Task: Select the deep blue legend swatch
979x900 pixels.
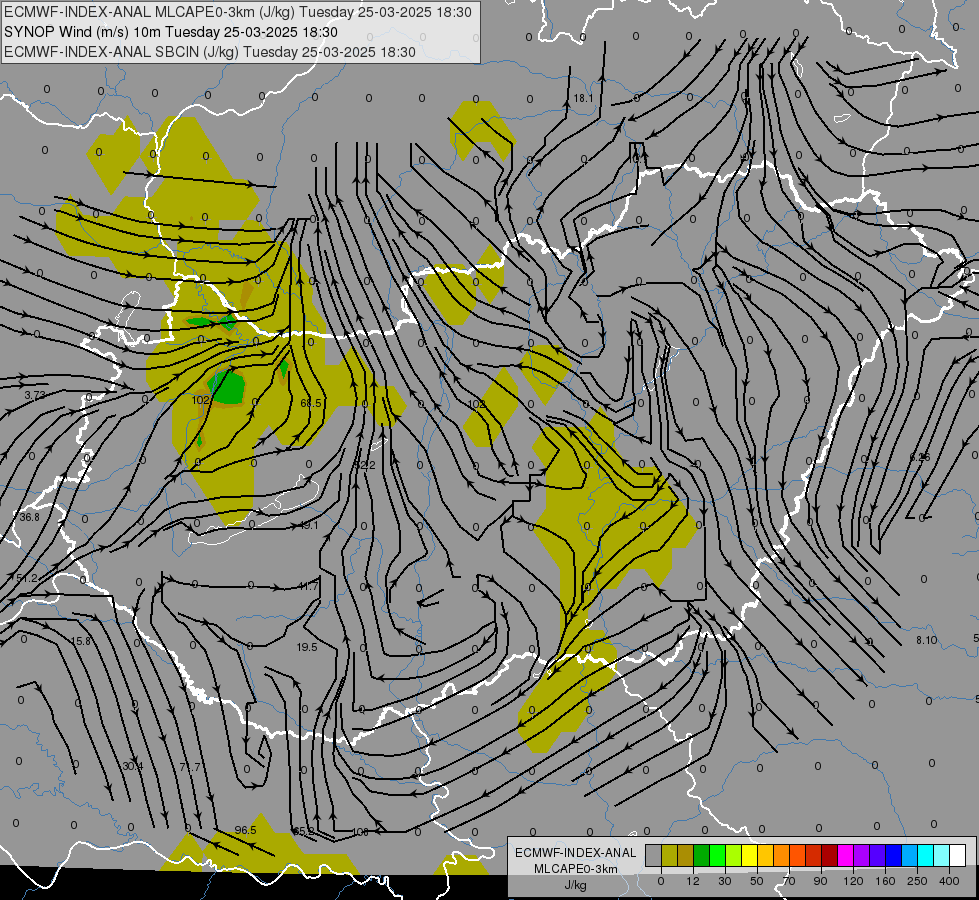Action: (893, 855)
